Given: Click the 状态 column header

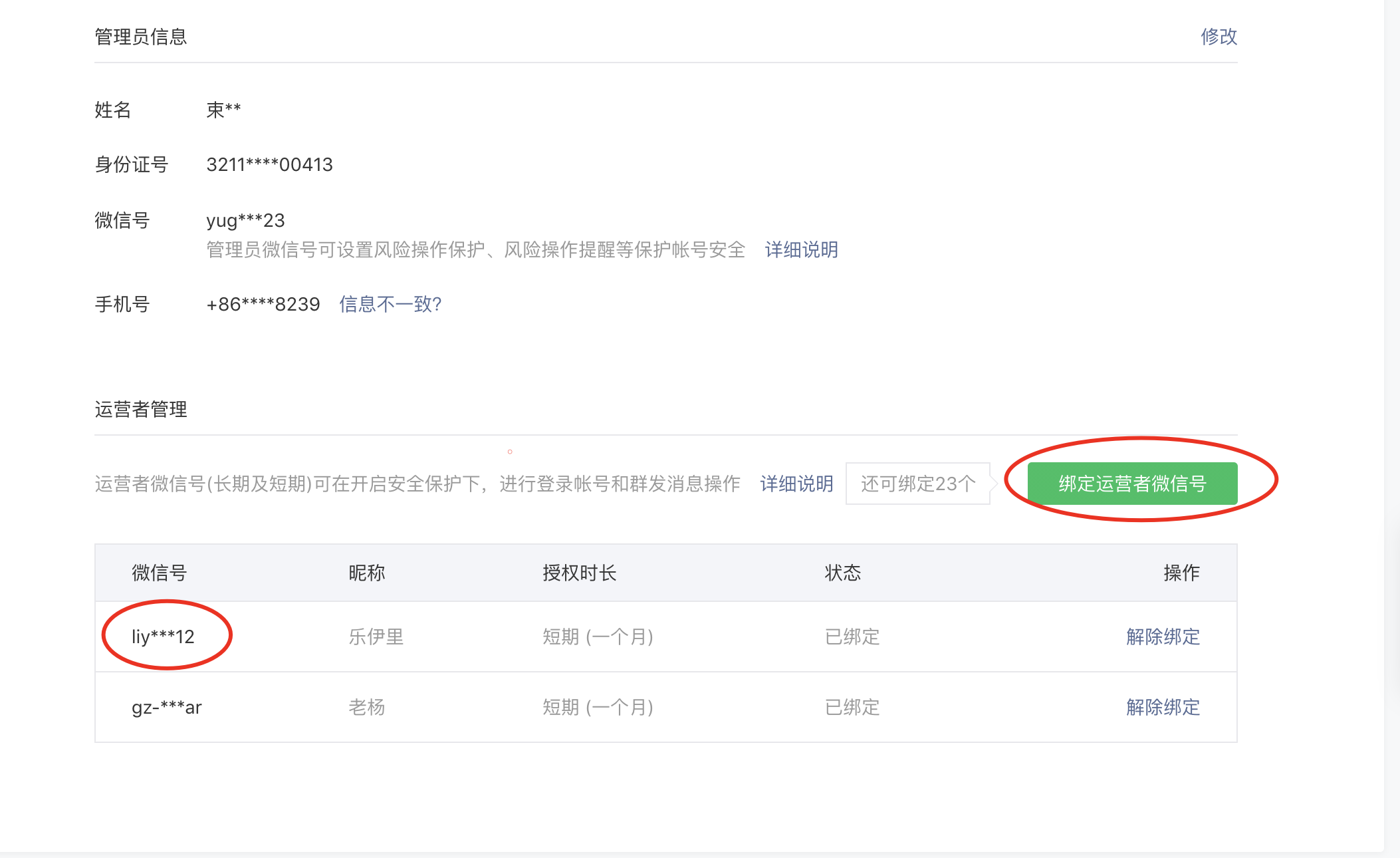Looking at the screenshot, I should 842,573.
